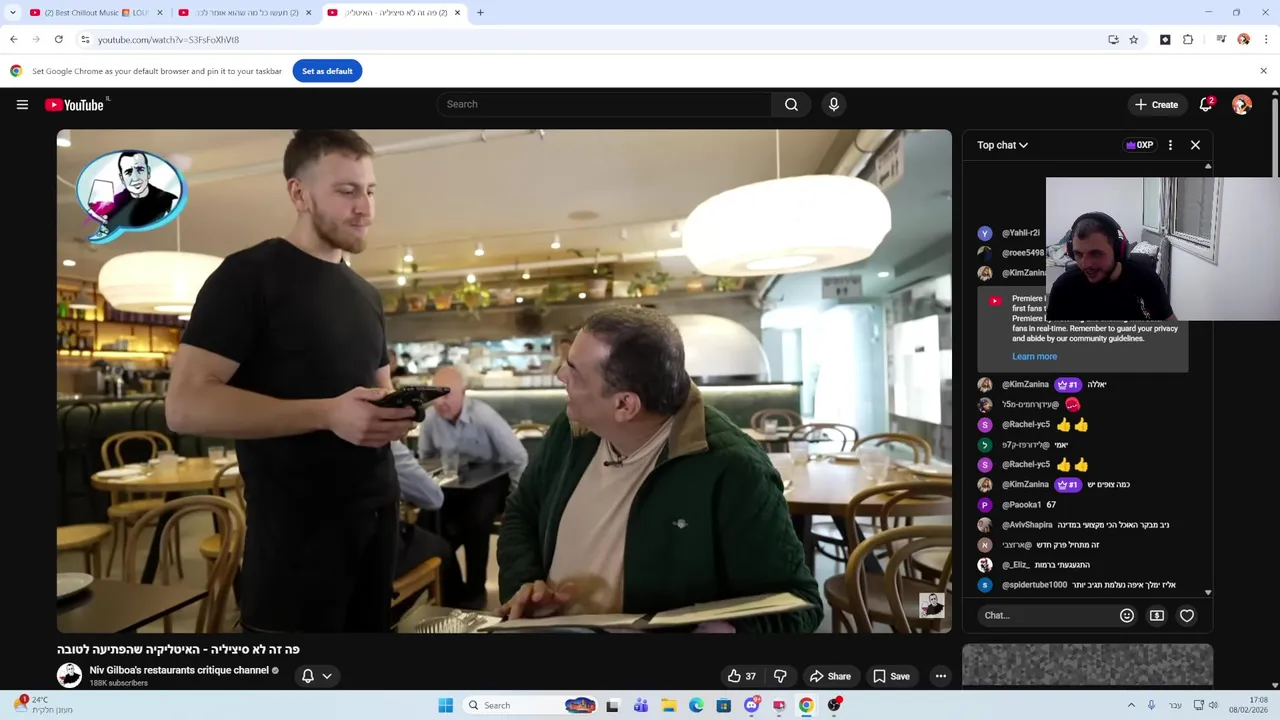Open Chrome profile avatar
This screenshot has height=720, width=1280.
1244,39
